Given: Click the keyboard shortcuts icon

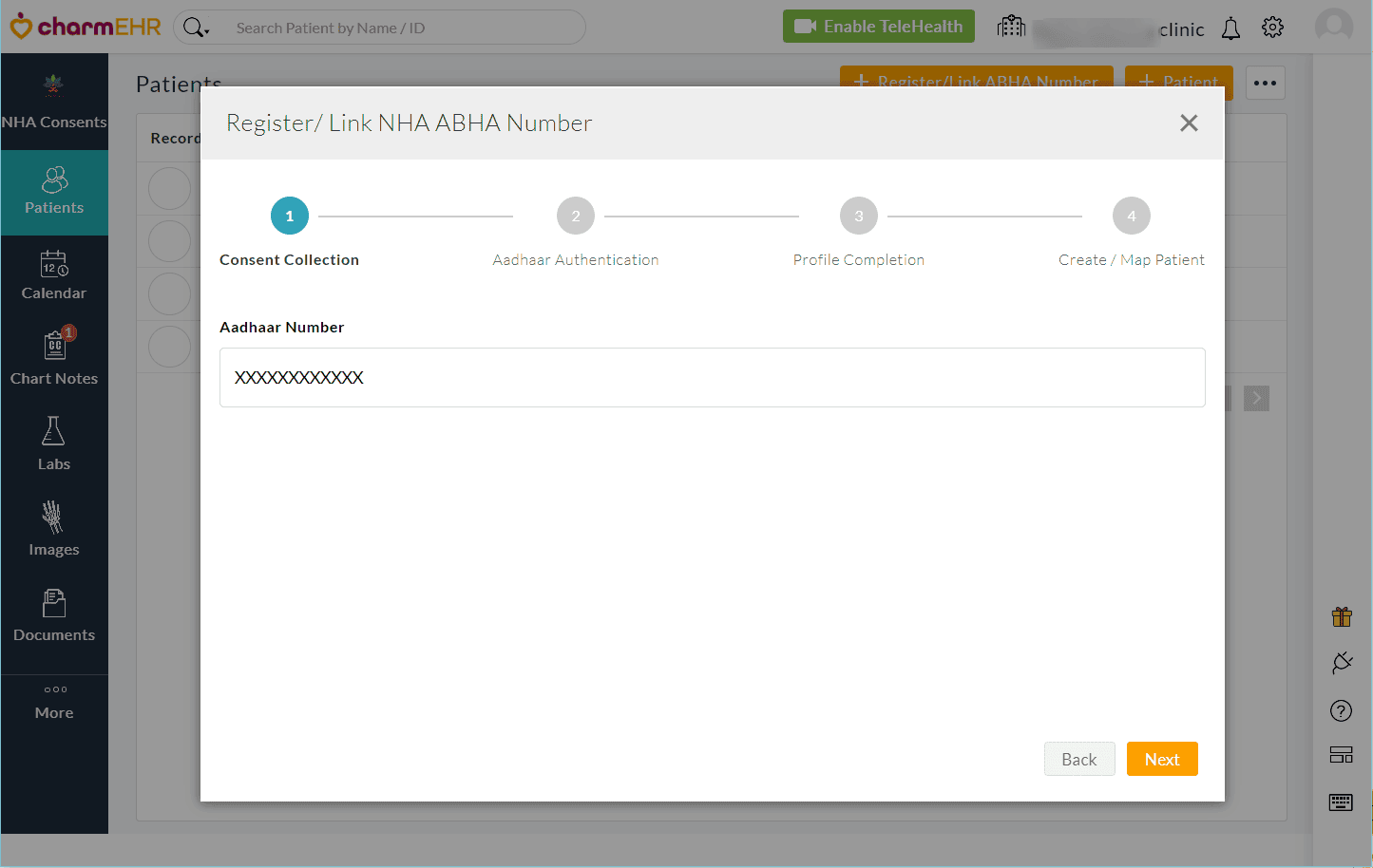Looking at the screenshot, I should click(x=1341, y=802).
